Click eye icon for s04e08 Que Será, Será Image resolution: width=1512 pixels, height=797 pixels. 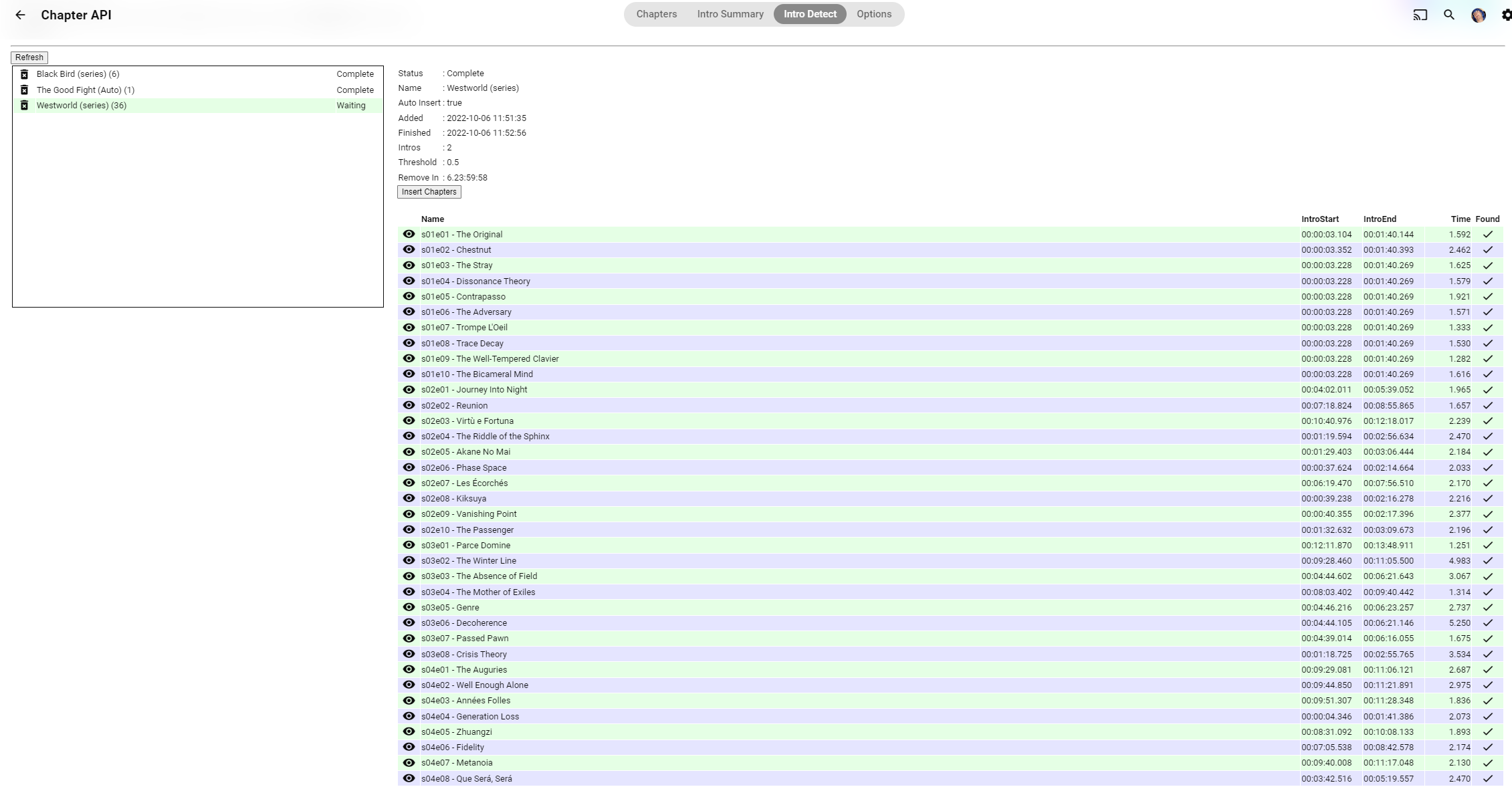pyautogui.click(x=409, y=778)
